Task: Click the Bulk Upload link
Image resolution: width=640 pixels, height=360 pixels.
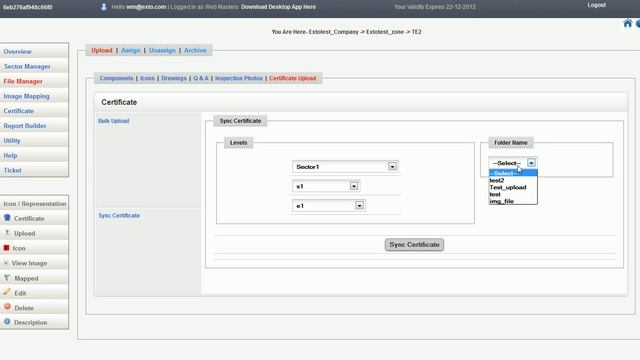Action: click(x=113, y=121)
